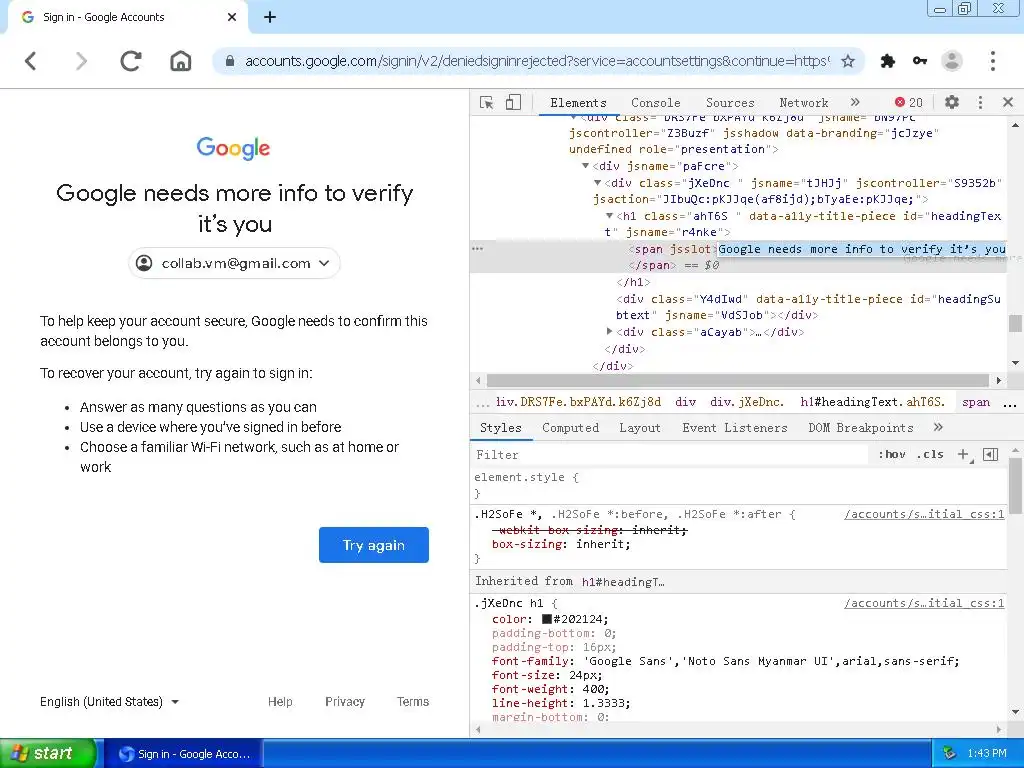Viewport: 1024px width, 768px height.
Task: Click the address bar URL
Action: [x=537, y=61]
